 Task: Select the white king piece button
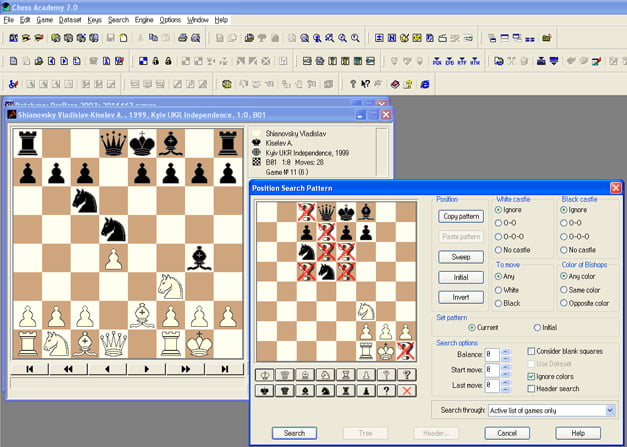tap(264, 375)
